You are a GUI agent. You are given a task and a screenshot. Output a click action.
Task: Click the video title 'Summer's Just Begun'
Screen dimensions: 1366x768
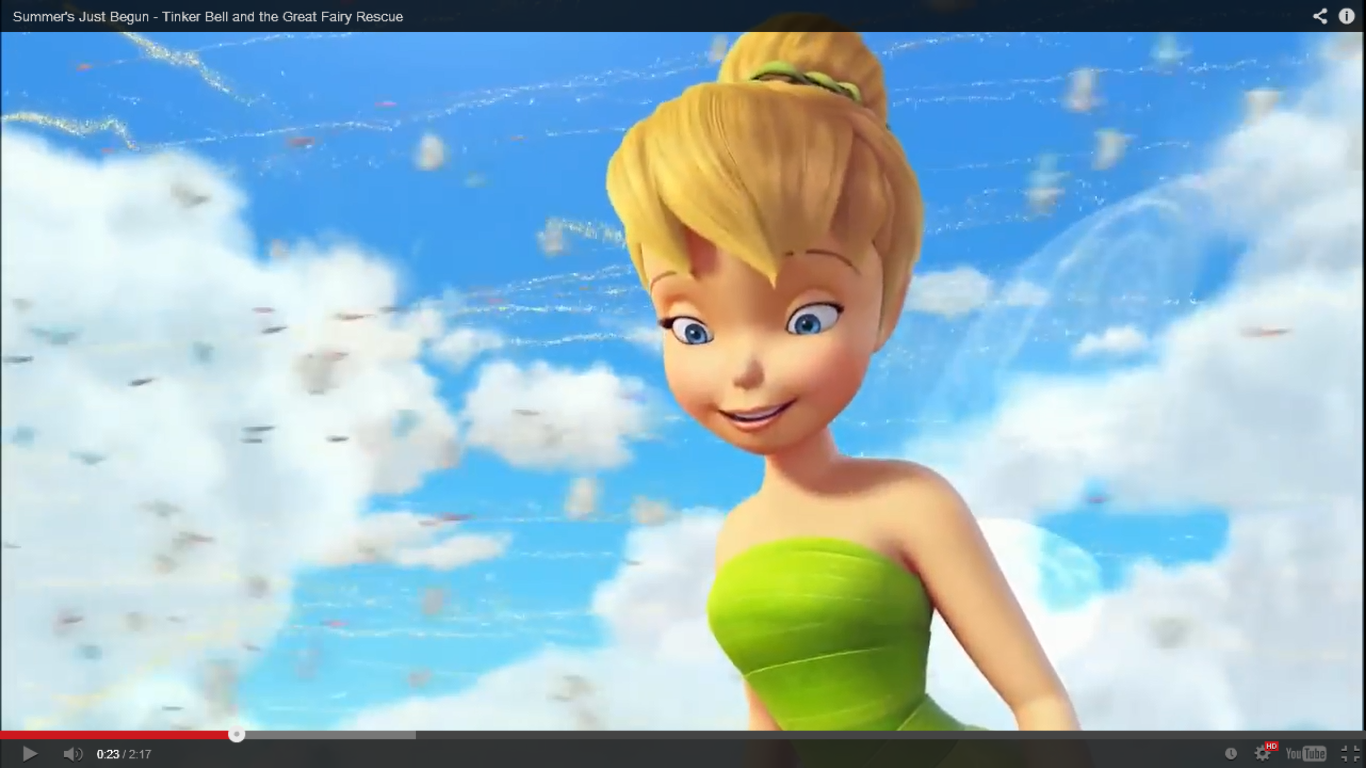(208, 16)
